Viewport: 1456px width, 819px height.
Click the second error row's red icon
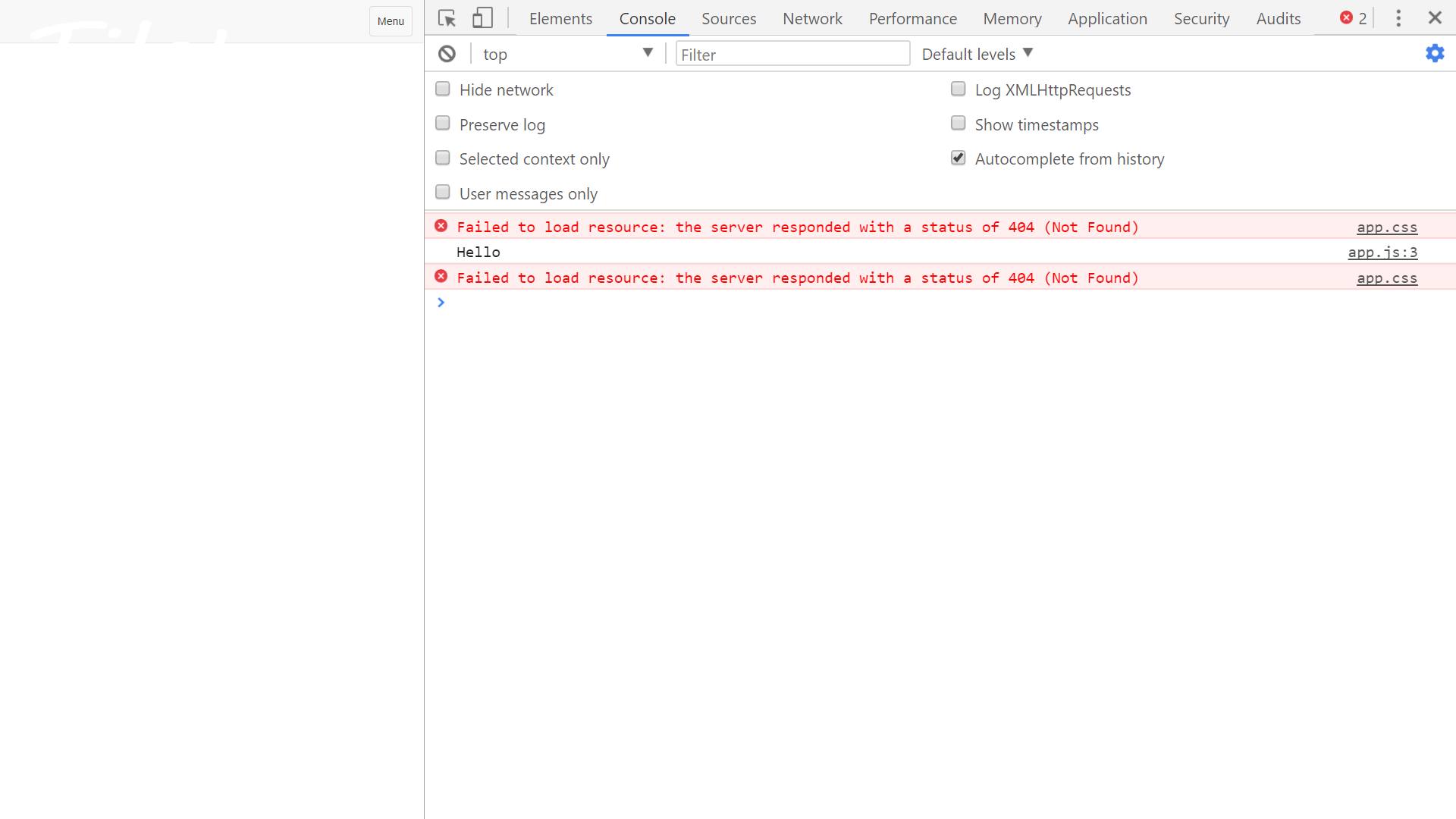point(441,277)
